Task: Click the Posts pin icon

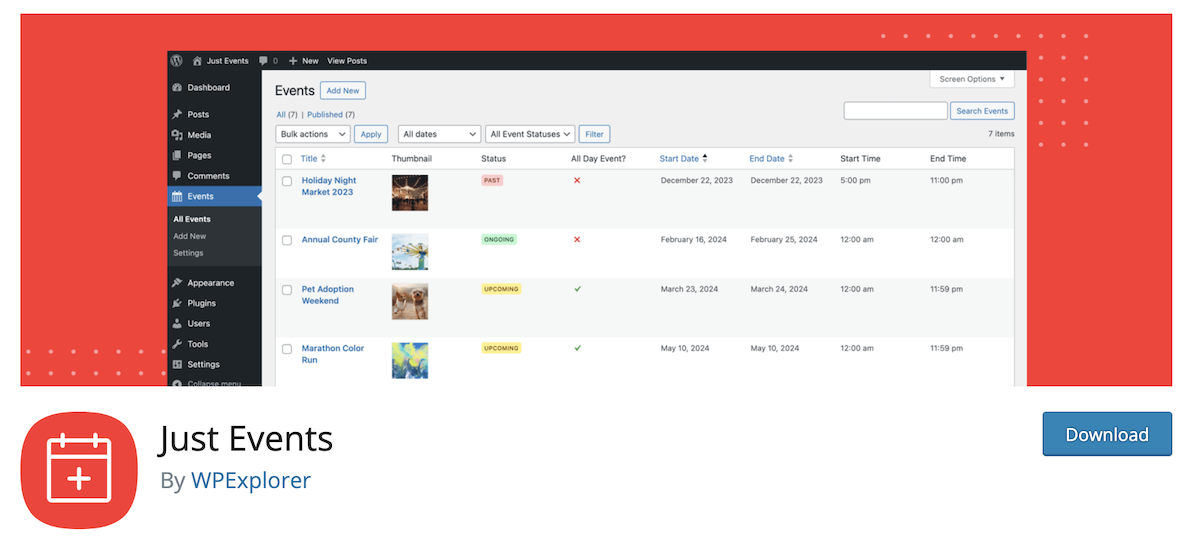Action: tap(177, 114)
